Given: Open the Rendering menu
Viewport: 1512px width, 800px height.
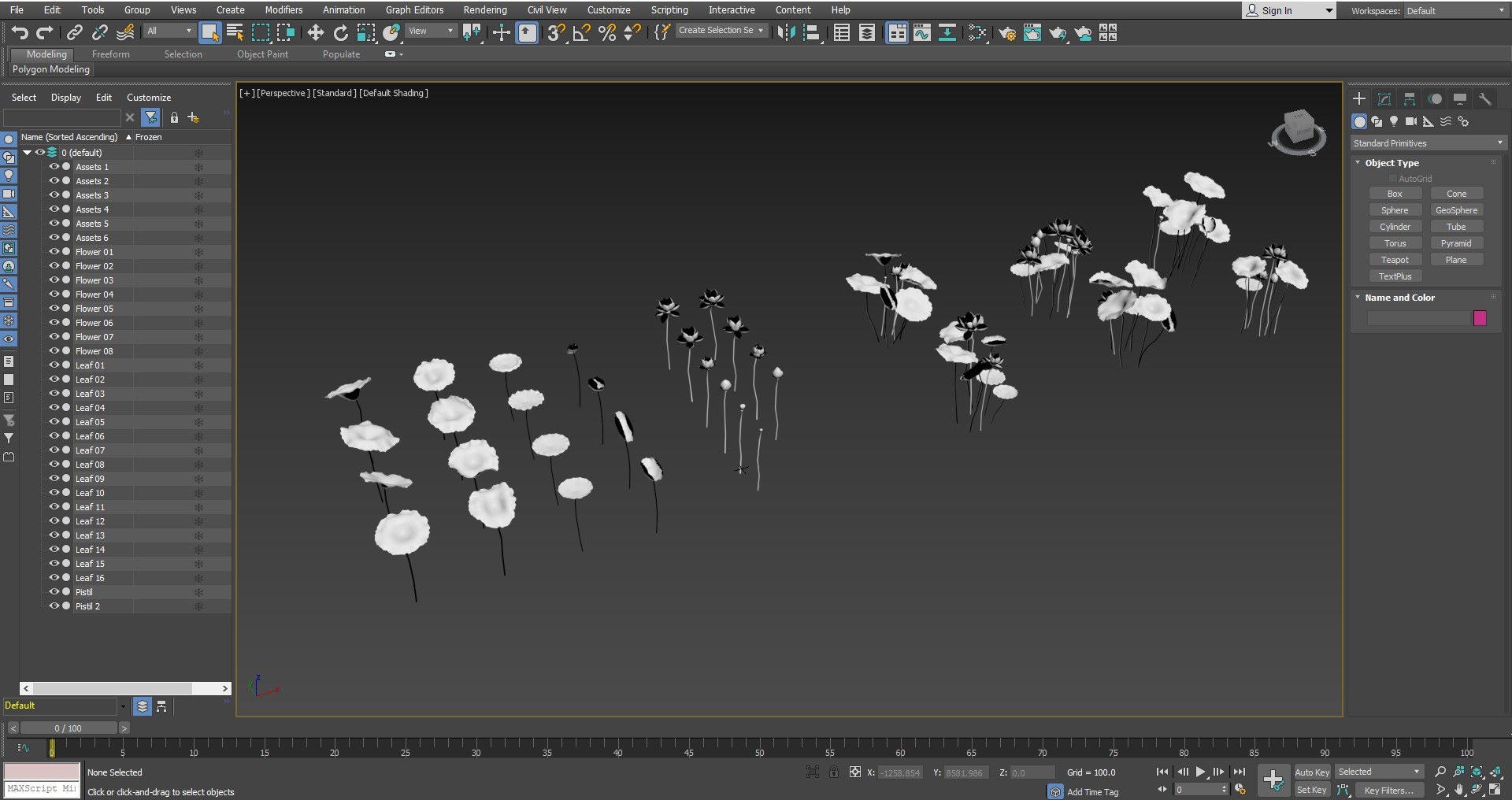Looking at the screenshot, I should 485,10.
